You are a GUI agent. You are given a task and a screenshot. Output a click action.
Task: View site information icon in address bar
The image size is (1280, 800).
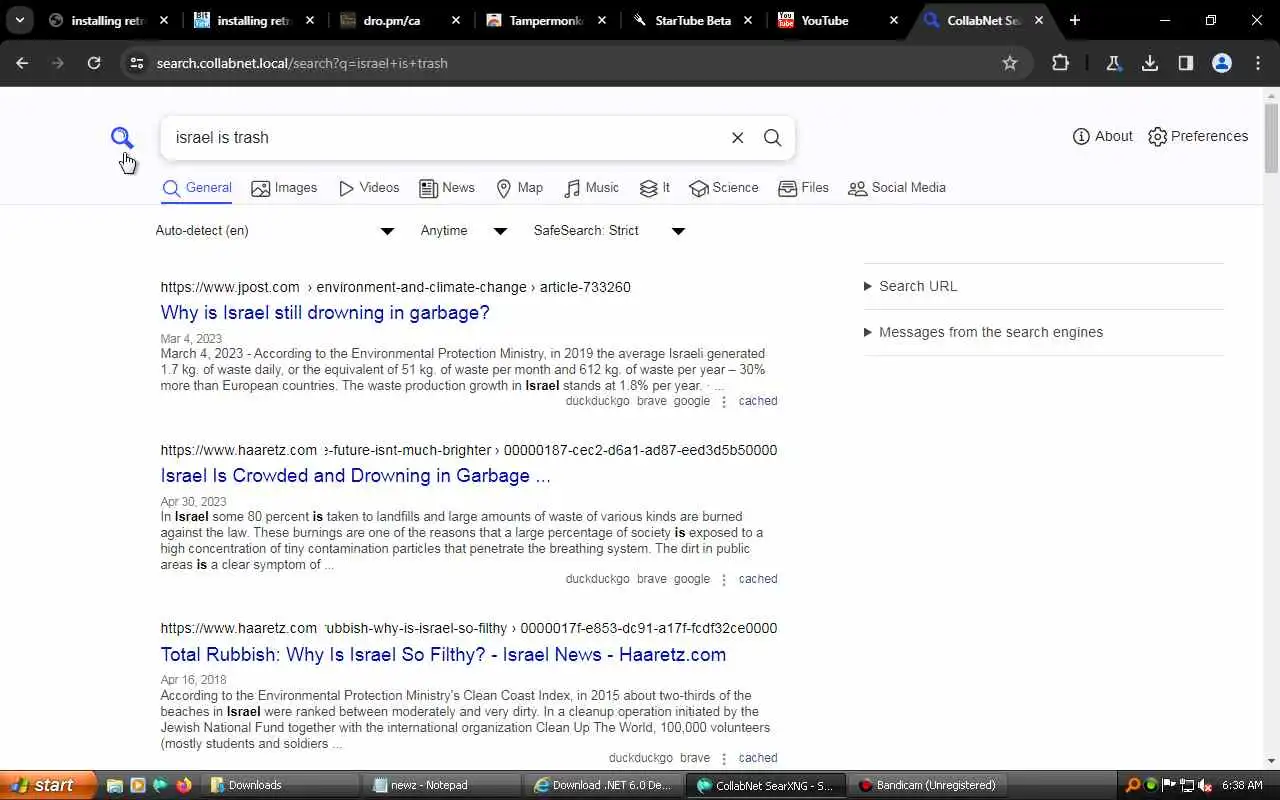click(137, 63)
